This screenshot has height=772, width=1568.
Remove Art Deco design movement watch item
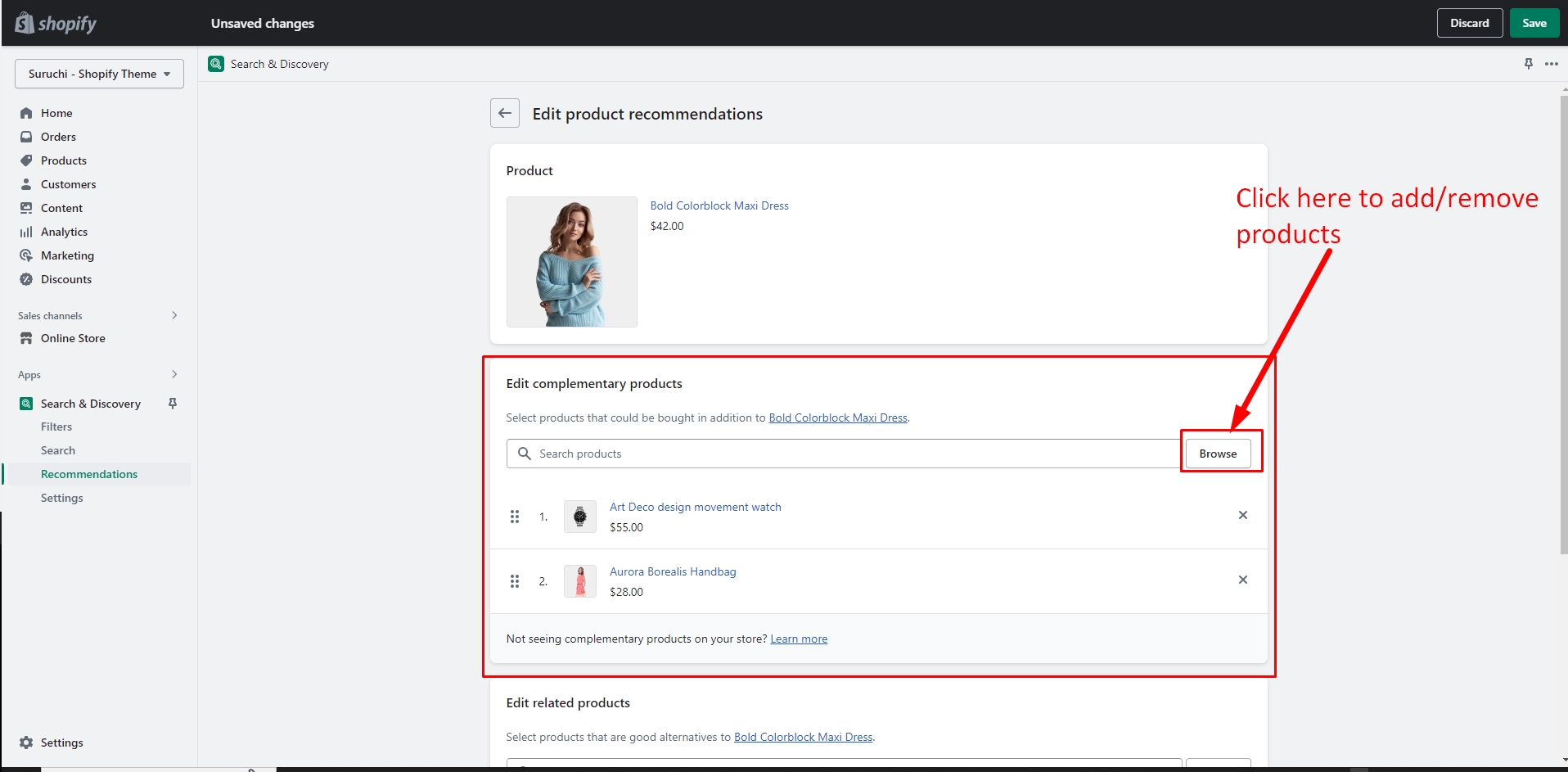tap(1242, 516)
